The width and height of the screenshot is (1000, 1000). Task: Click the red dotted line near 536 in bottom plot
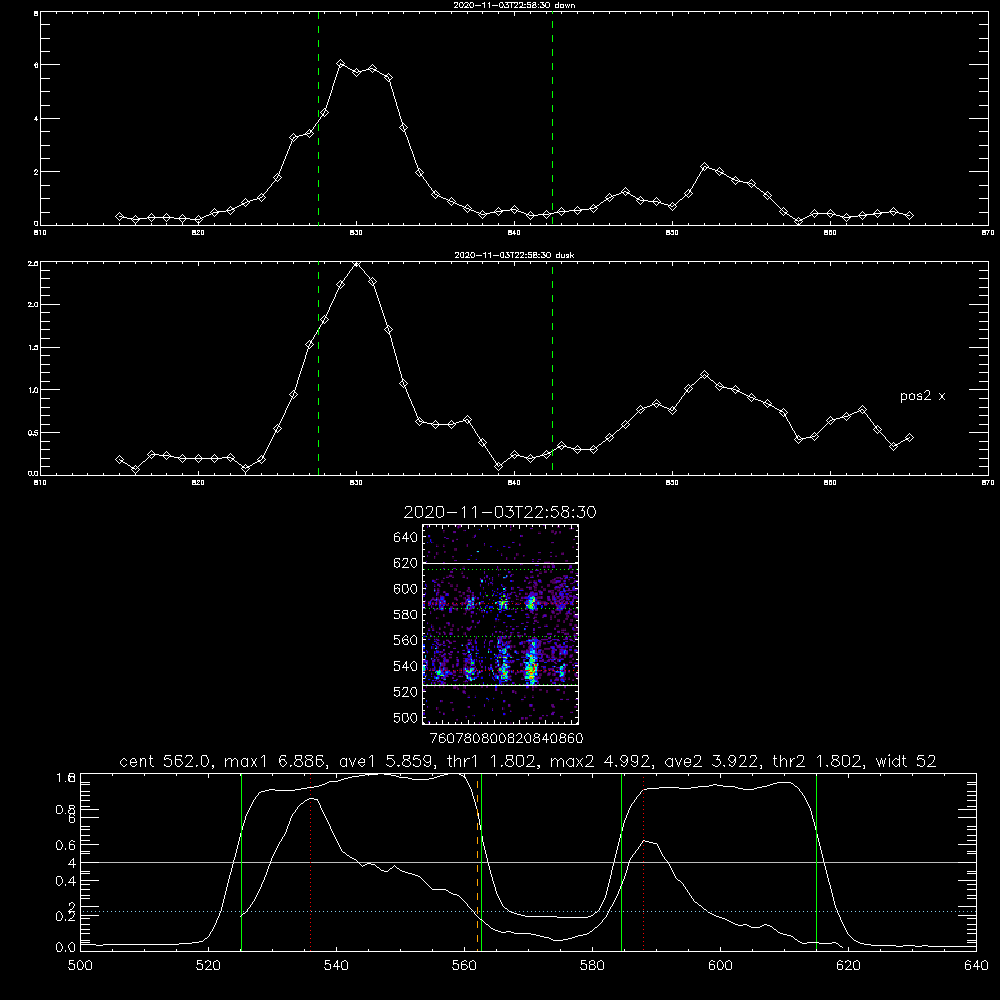point(311,861)
